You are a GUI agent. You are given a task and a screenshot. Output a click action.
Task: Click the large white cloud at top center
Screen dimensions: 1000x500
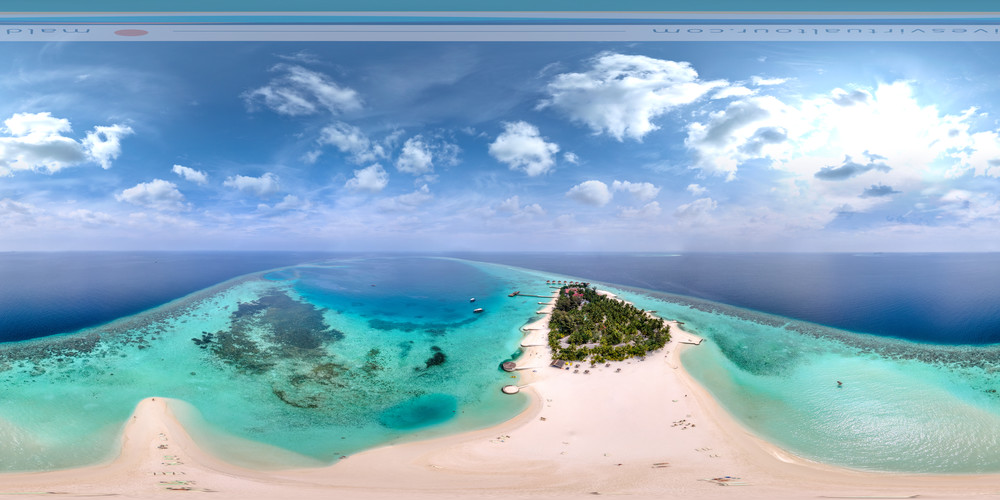(625, 95)
